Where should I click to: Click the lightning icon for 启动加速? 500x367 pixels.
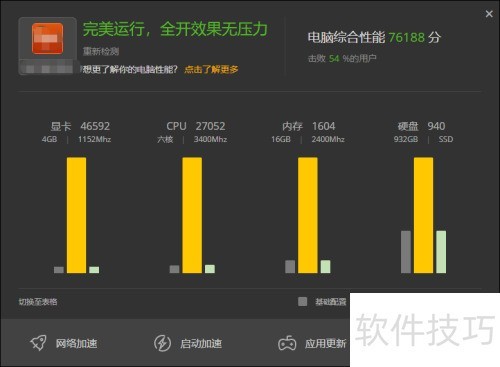click(162, 343)
